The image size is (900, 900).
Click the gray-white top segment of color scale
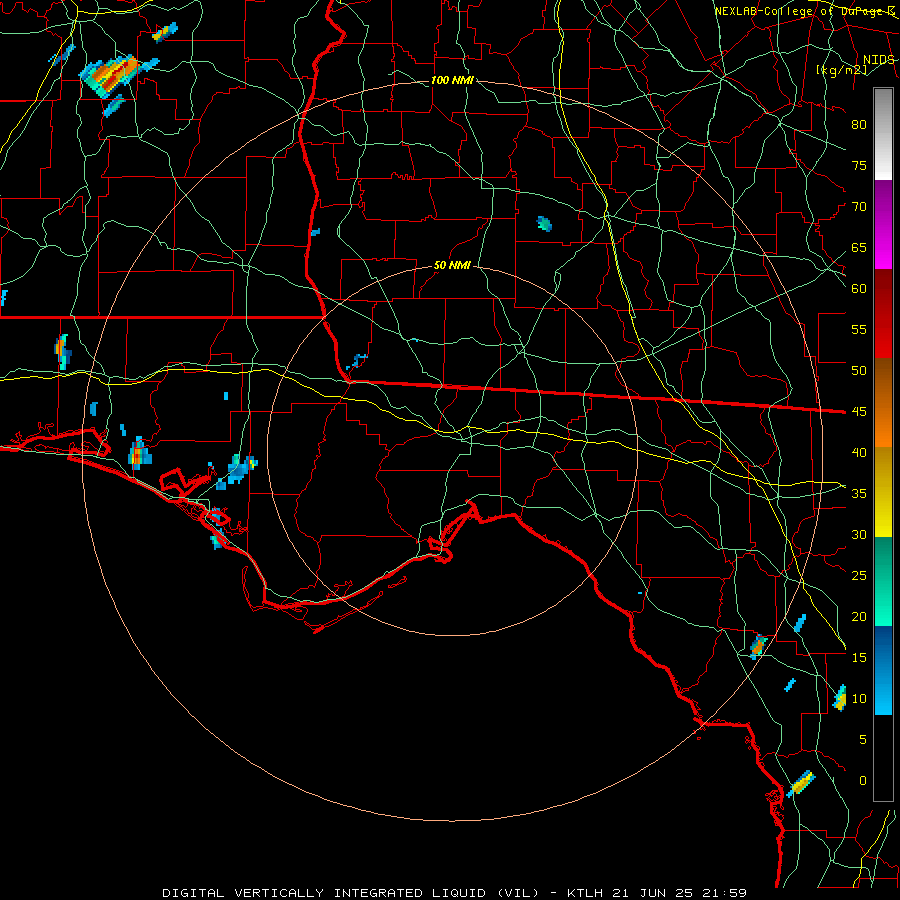883,134
